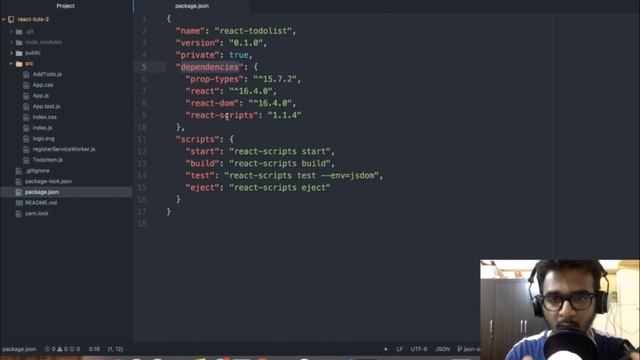
Task: Click the file icon beside App.test.js
Action: click(x=26, y=107)
